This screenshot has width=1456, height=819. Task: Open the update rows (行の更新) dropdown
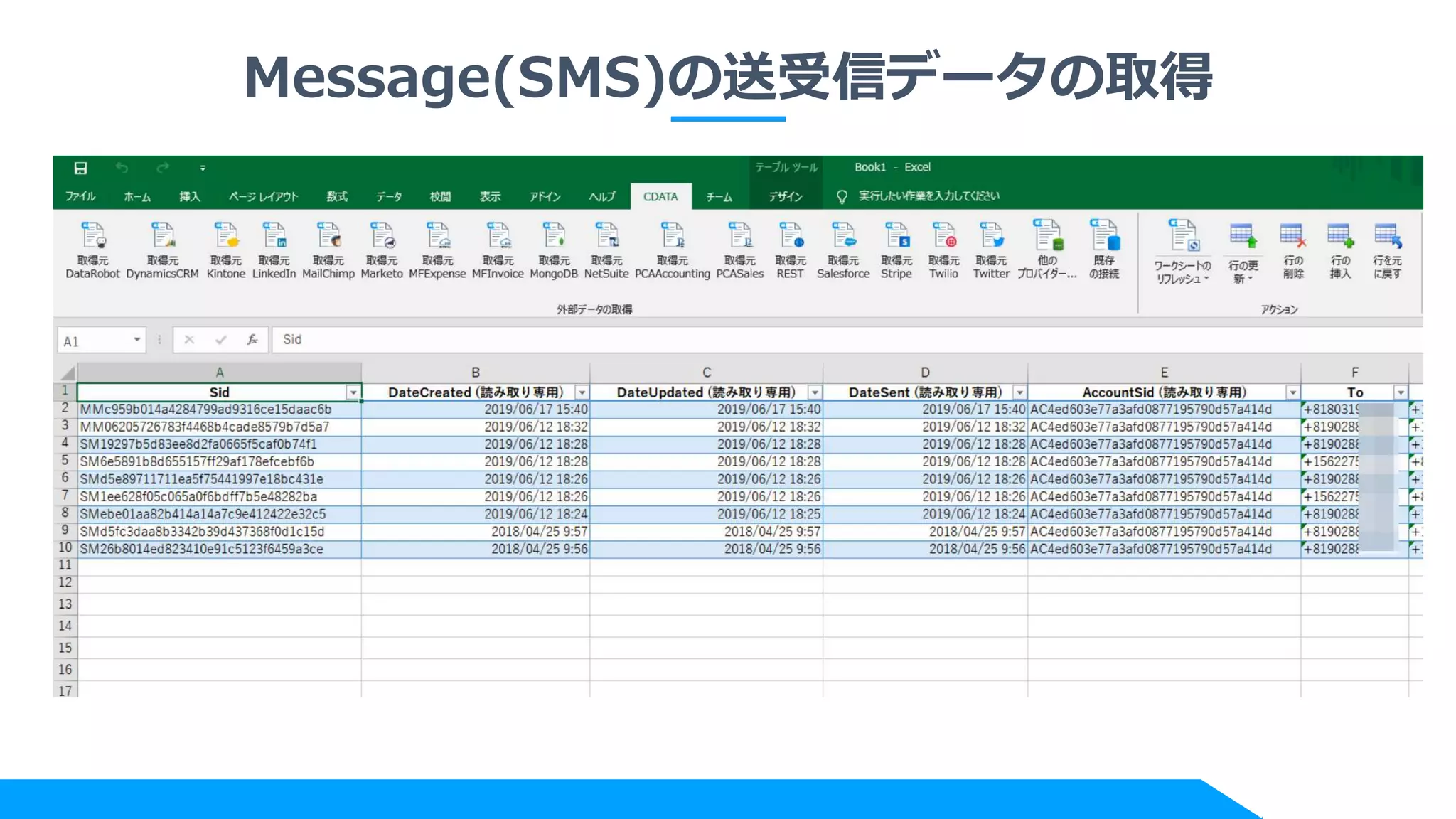(1243, 252)
